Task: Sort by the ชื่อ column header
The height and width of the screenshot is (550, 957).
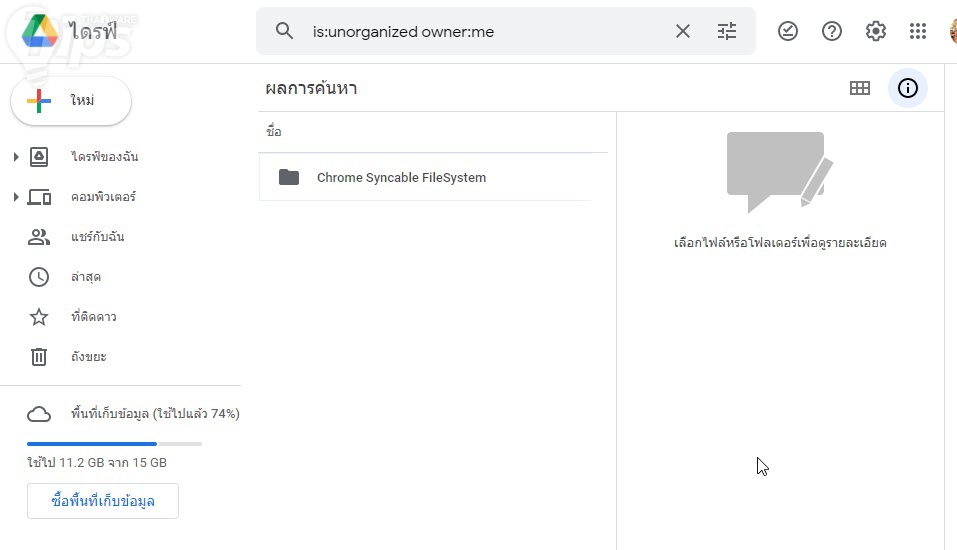Action: click(273, 131)
